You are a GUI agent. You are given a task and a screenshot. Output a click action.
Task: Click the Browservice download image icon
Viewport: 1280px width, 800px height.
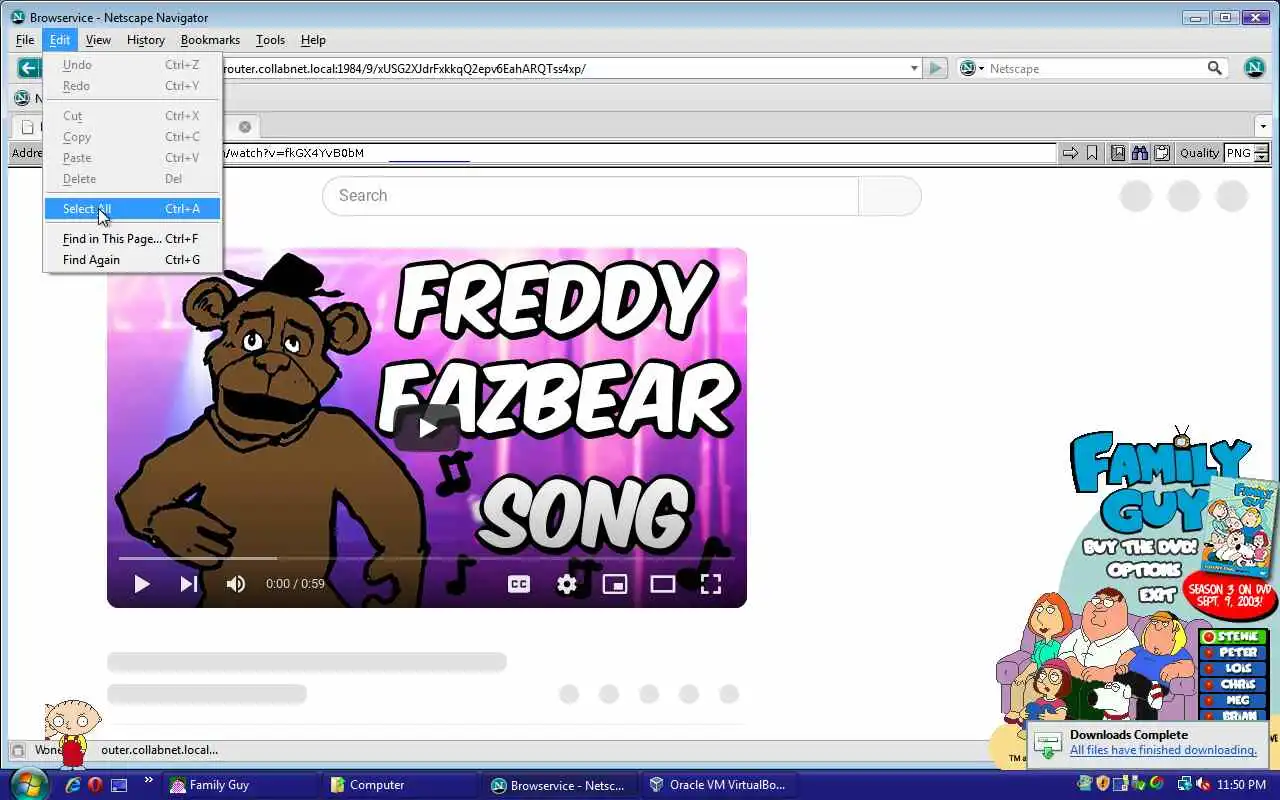1117,153
